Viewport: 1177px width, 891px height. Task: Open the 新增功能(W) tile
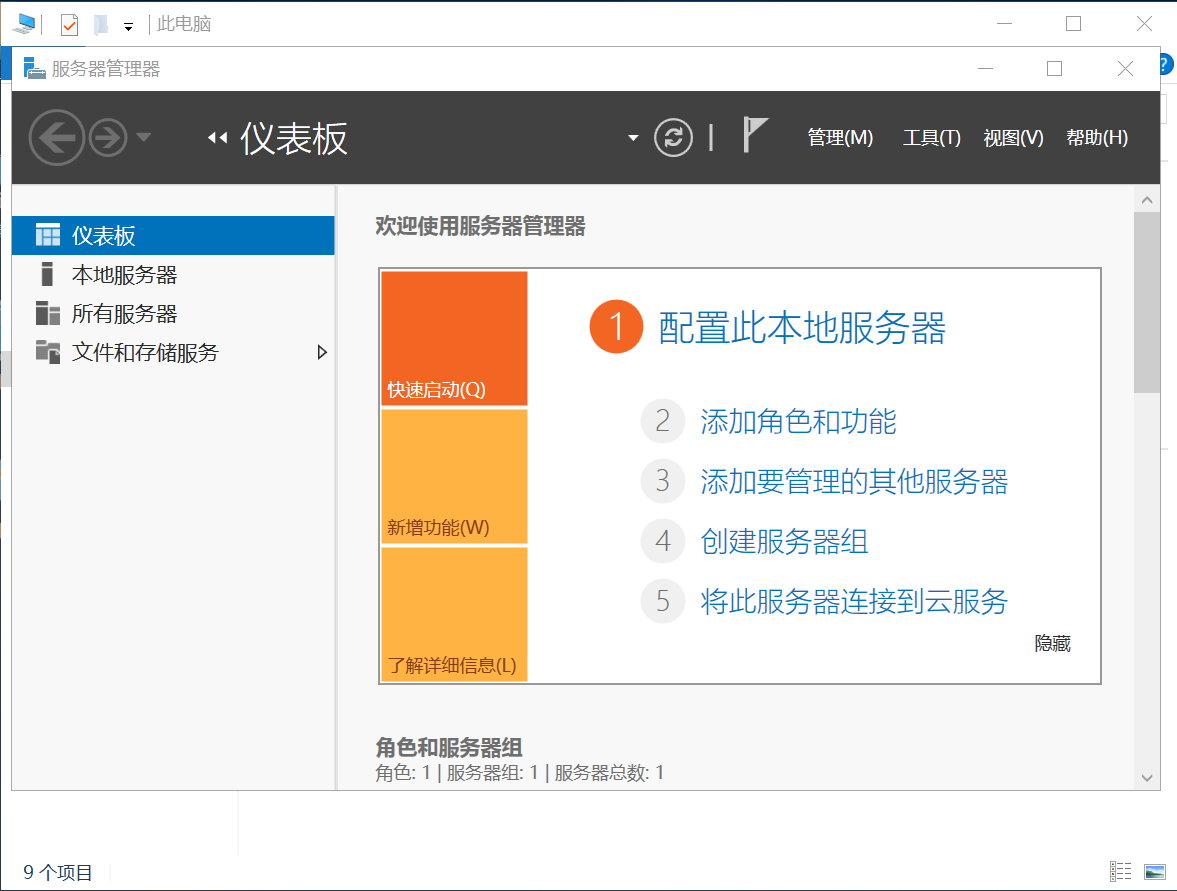454,476
